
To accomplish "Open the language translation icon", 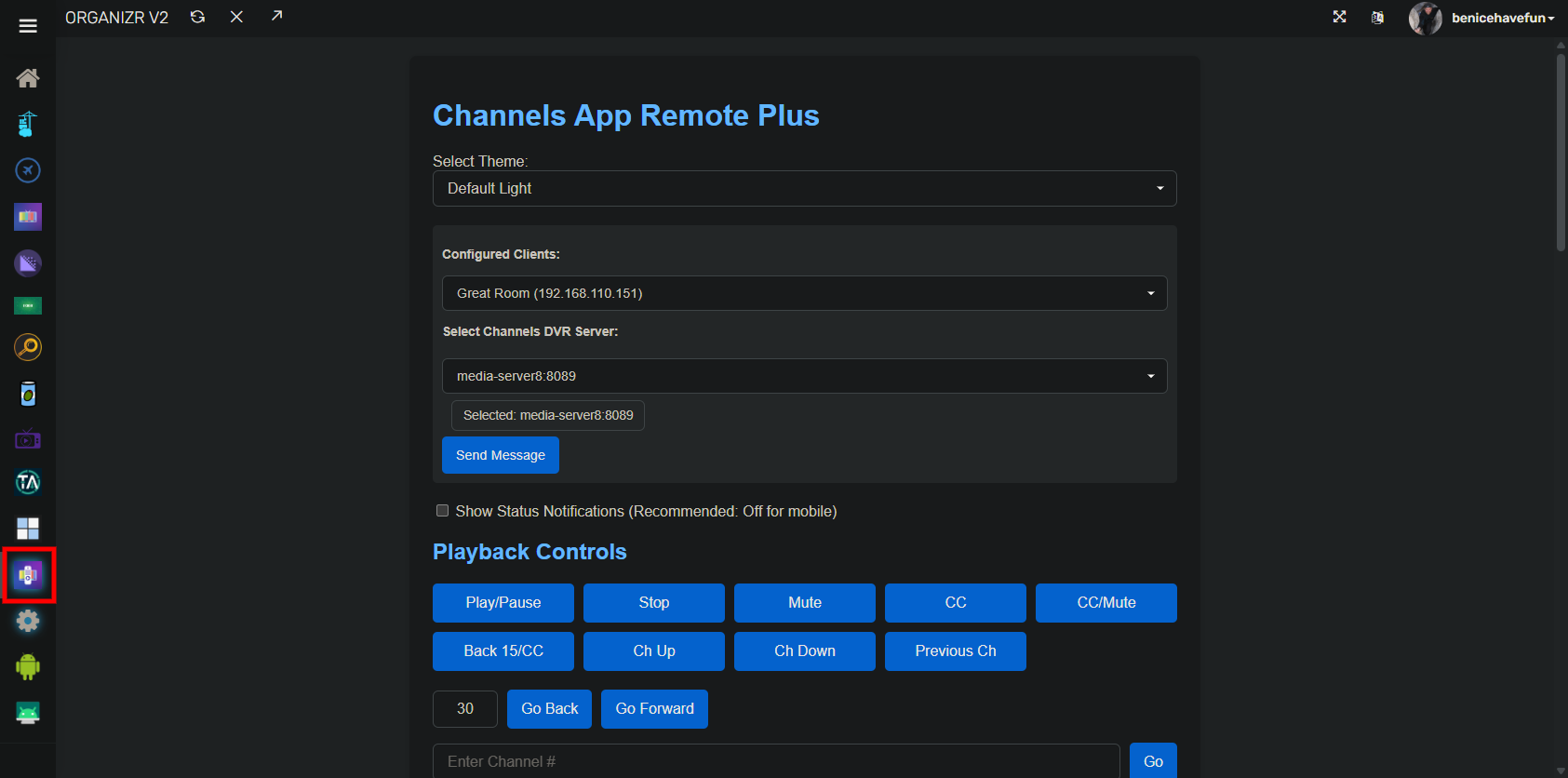I will point(1377,18).
